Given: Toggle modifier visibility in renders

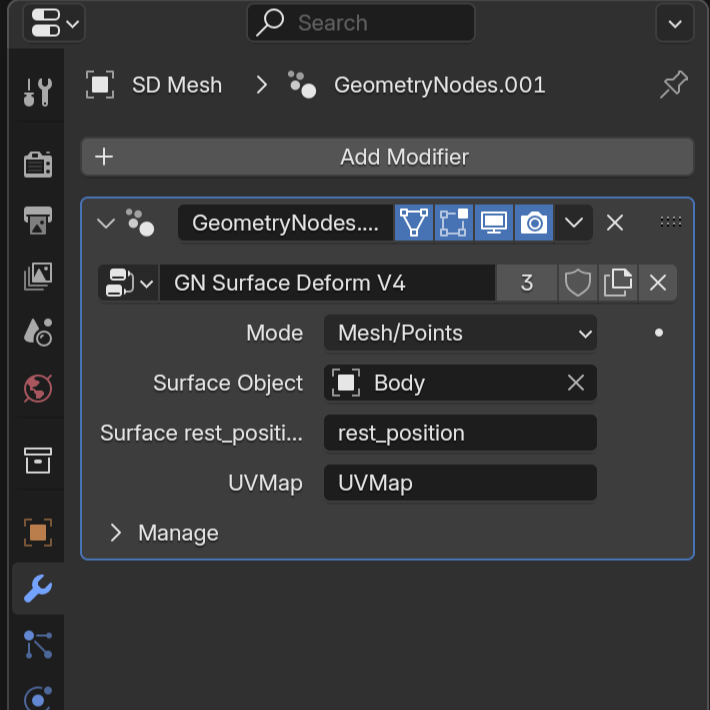Looking at the screenshot, I should [x=534, y=223].
